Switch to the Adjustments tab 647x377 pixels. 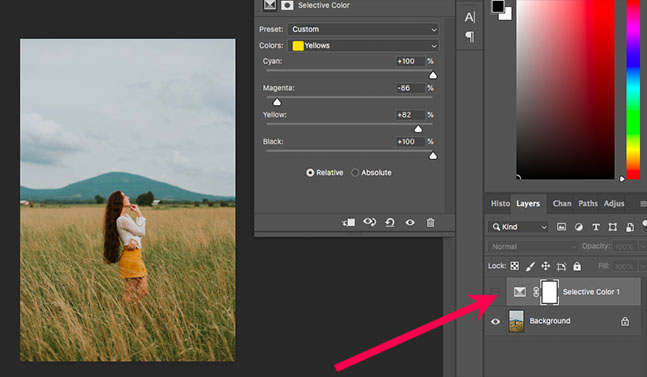614,203
